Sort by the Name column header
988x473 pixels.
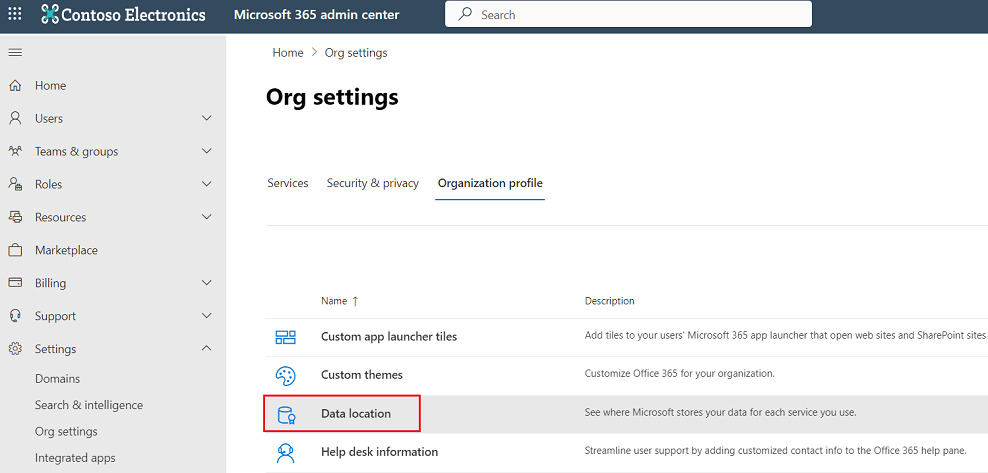tap(334, 301)
